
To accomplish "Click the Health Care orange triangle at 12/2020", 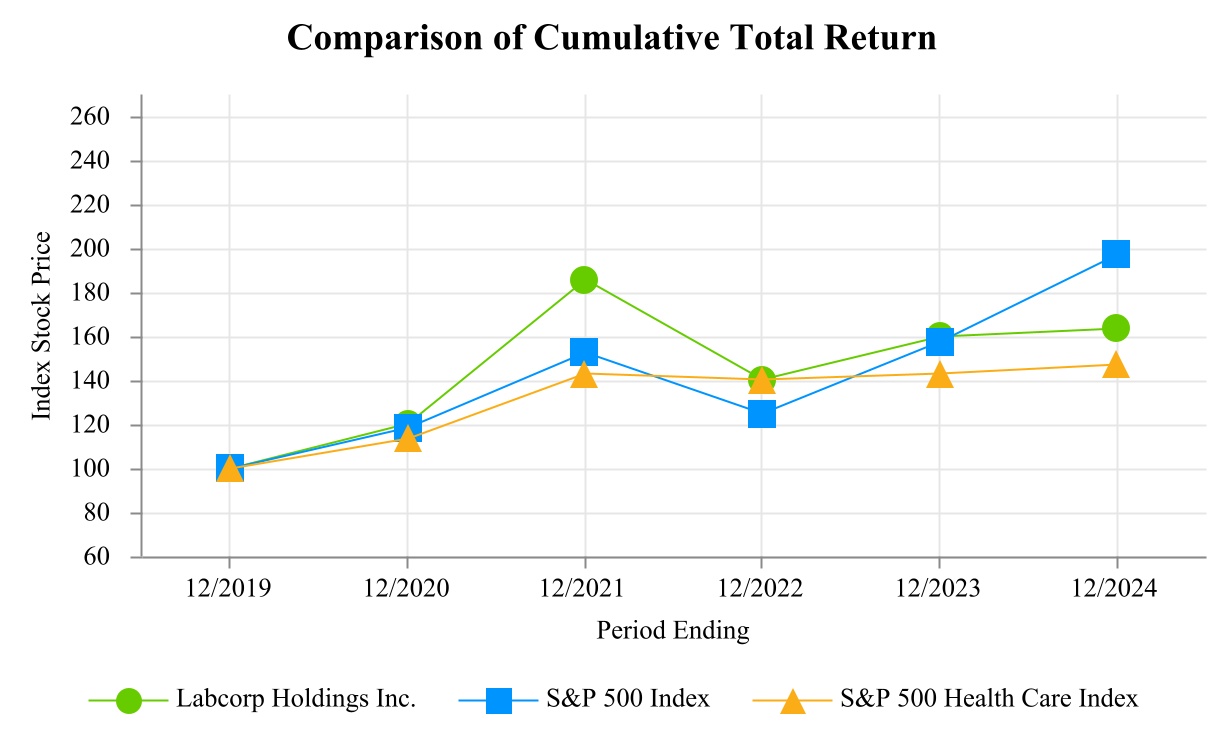I will tap(407, 439).
